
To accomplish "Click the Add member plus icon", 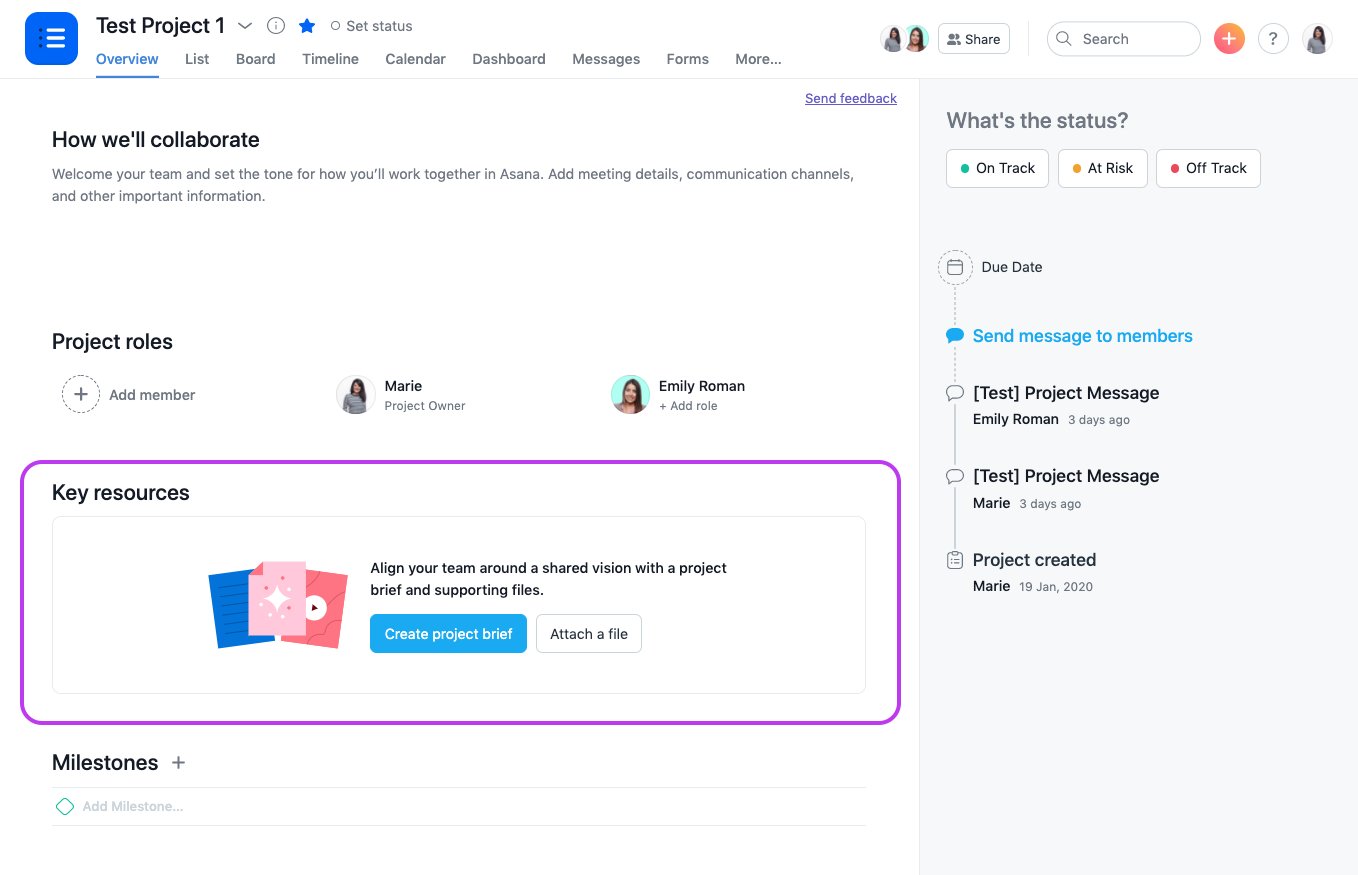I will 81,394.
